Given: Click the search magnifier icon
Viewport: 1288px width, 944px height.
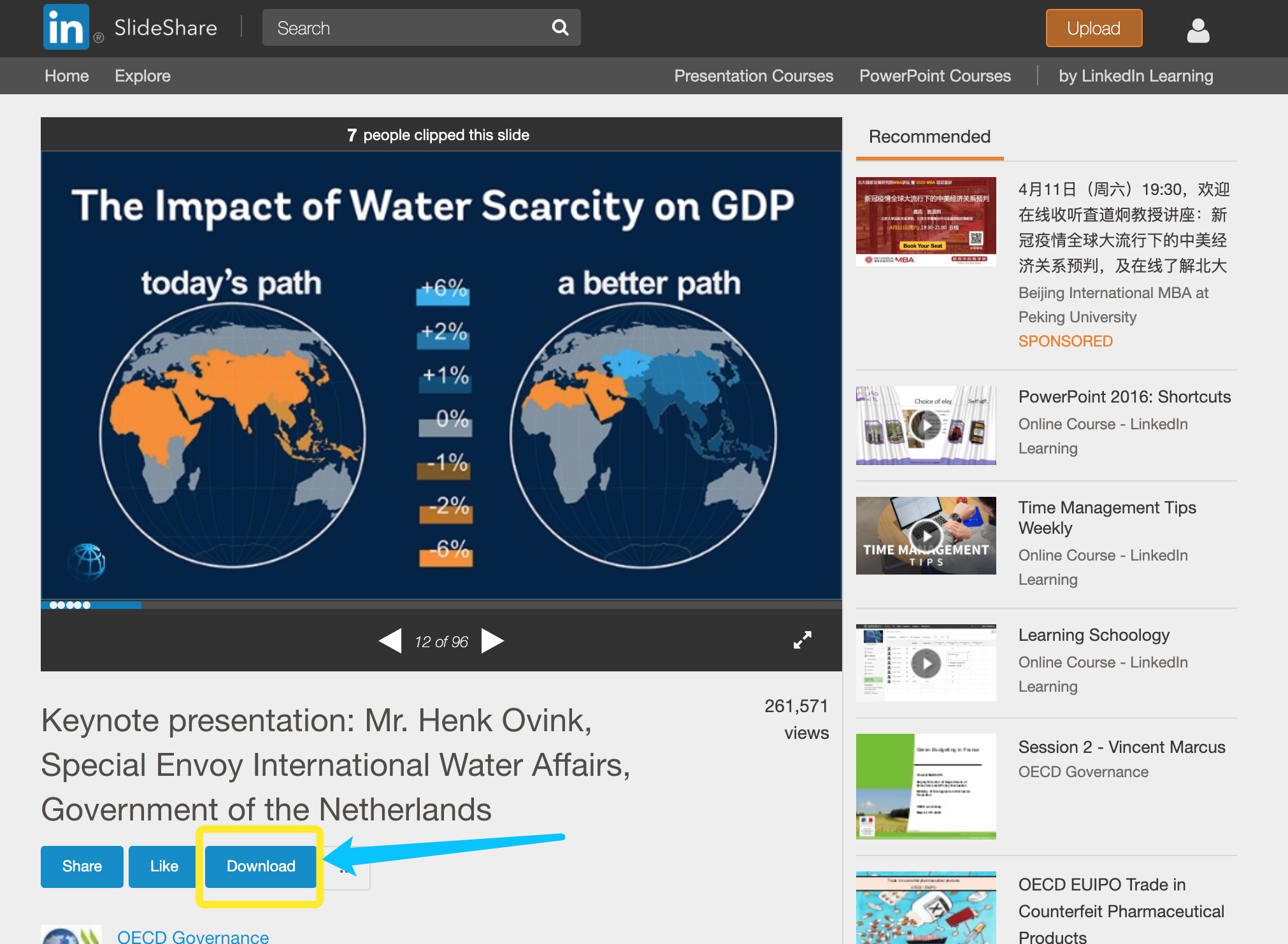Looking at the screenshot, I should (560, 27).
